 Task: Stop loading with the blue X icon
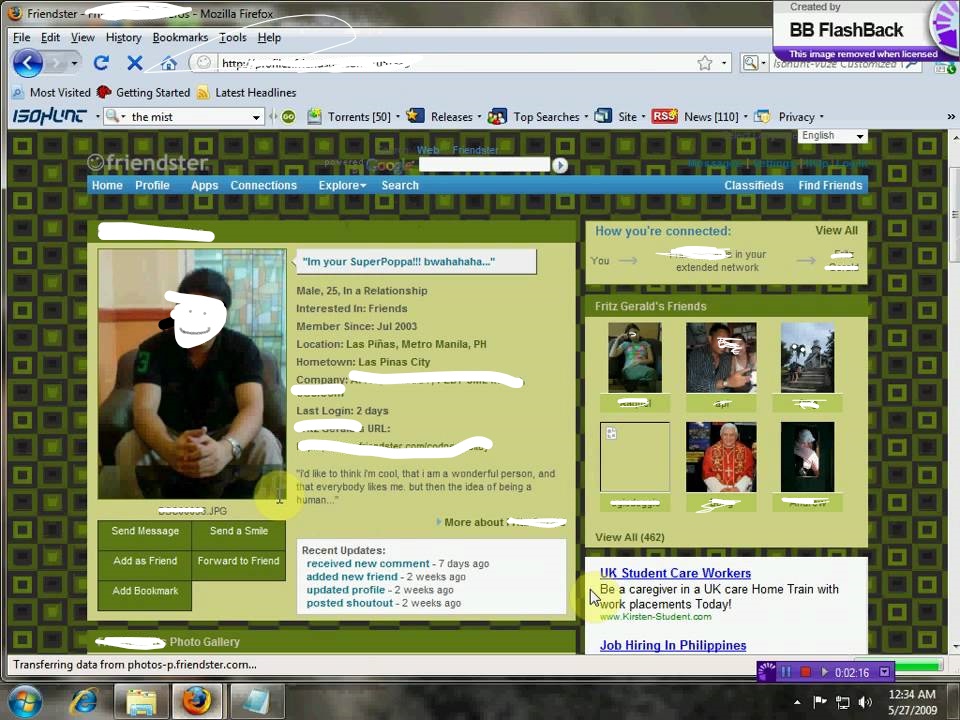point(135,62)
